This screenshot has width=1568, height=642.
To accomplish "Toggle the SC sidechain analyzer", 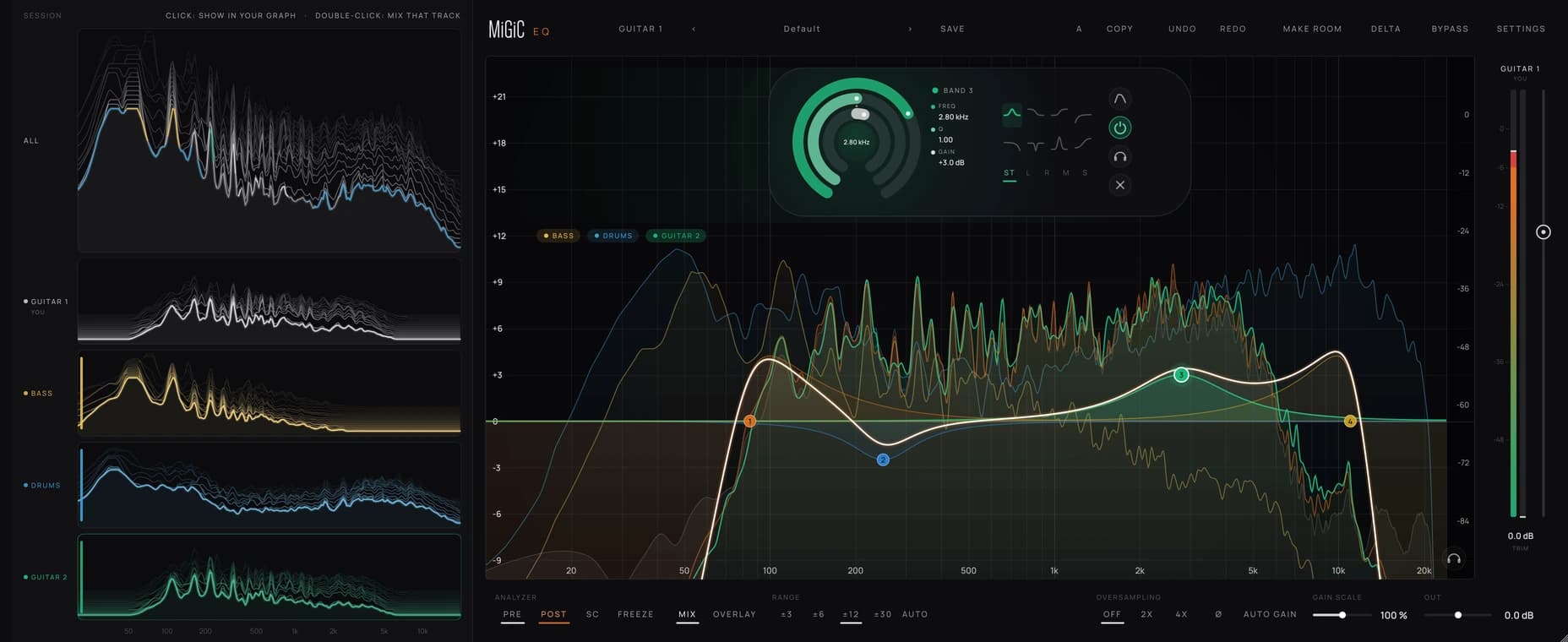I will point(592,614).
